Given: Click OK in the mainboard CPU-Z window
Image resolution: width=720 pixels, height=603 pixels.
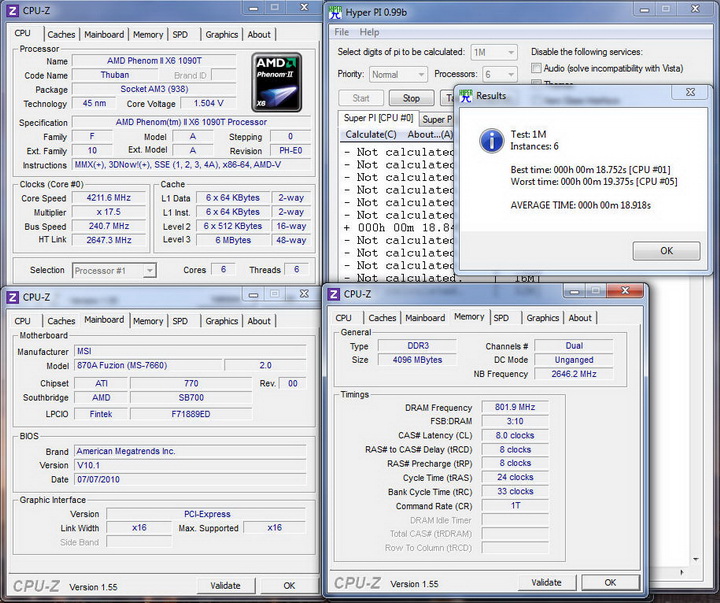Looking at the screenshot, I should (x=289, y=586).
